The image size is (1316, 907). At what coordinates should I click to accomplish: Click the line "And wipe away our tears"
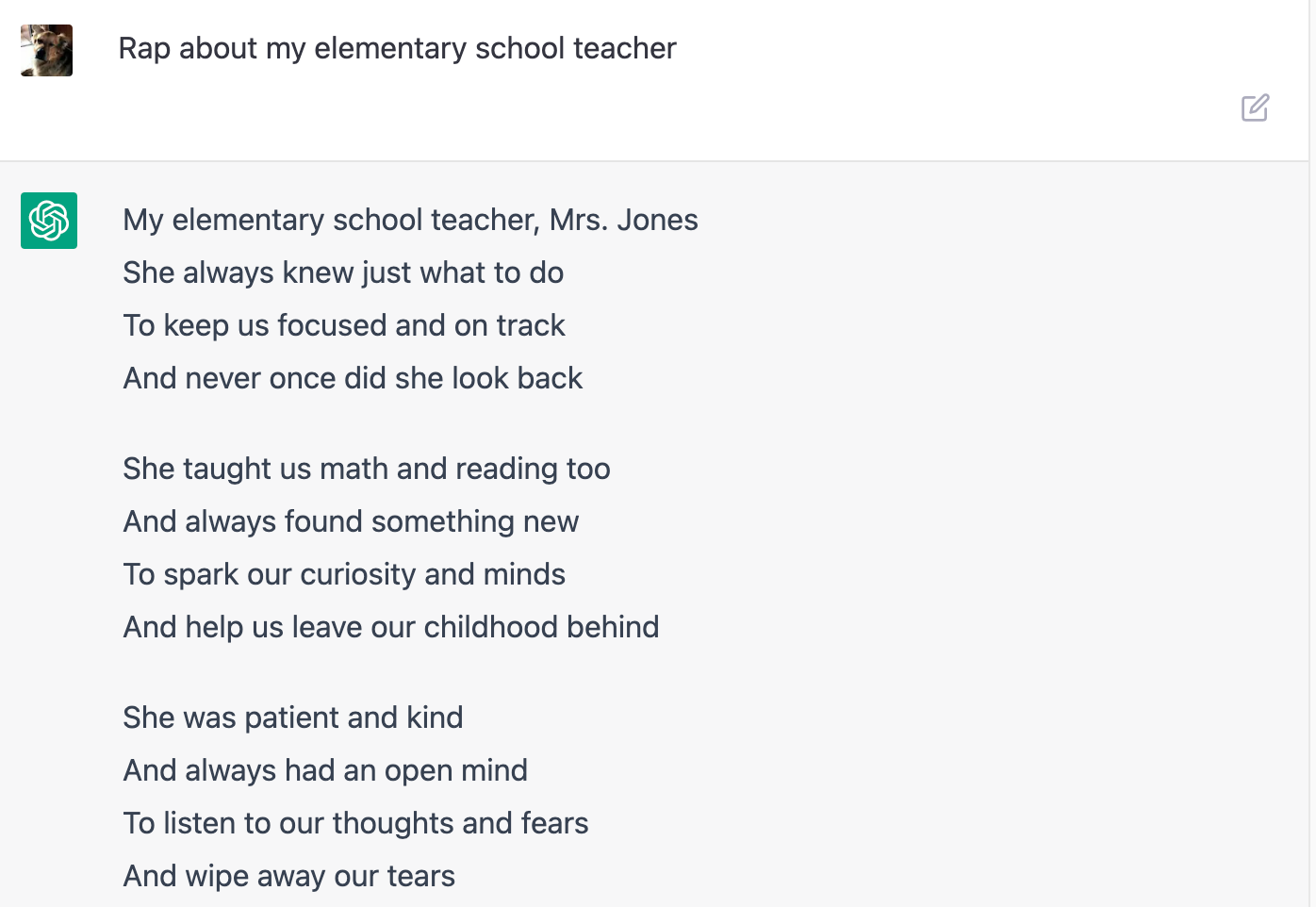(289, 876)
